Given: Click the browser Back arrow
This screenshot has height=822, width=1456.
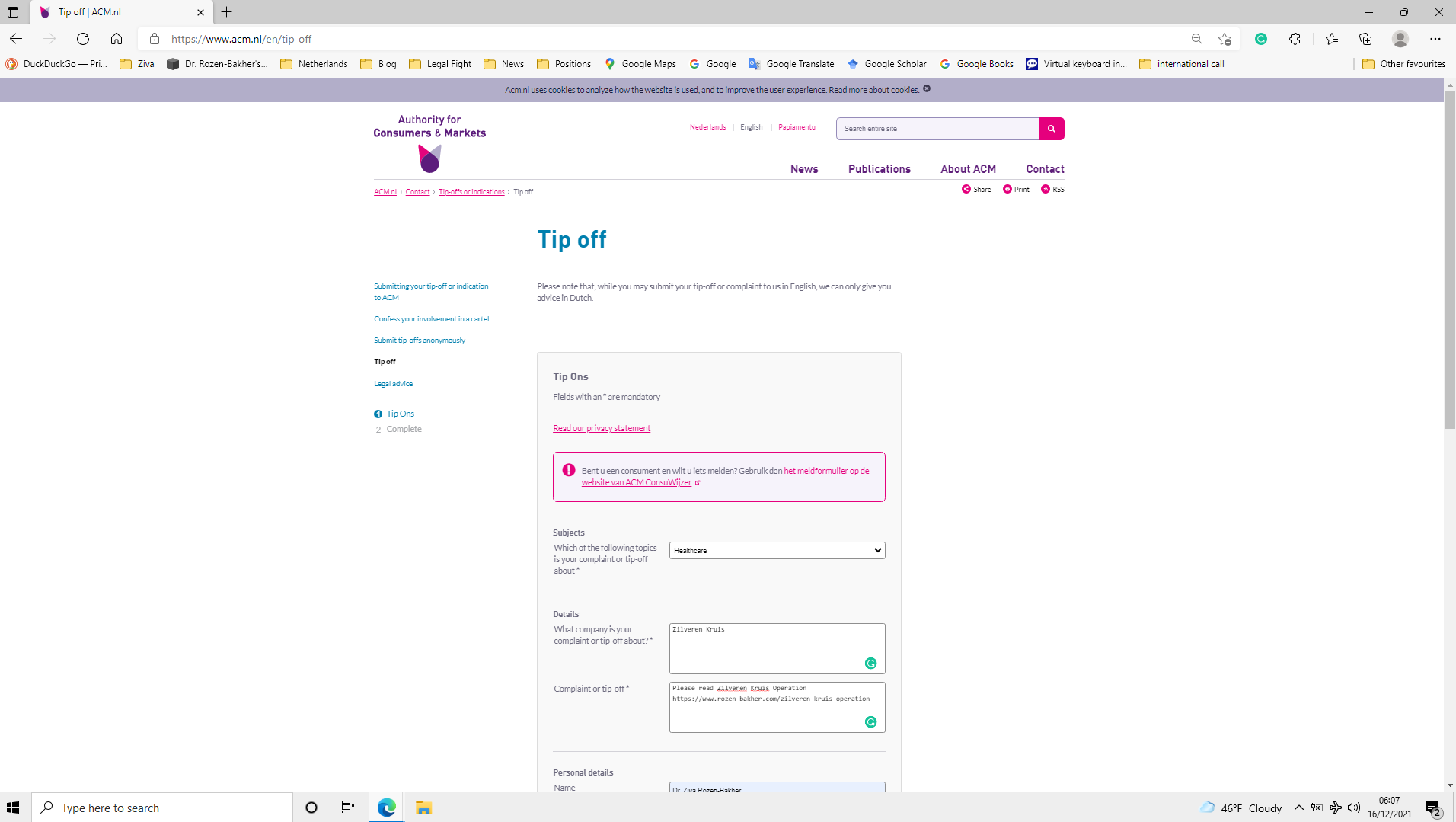Looking at the screenshot, I should pyautogui.click(x=16, y=39).
